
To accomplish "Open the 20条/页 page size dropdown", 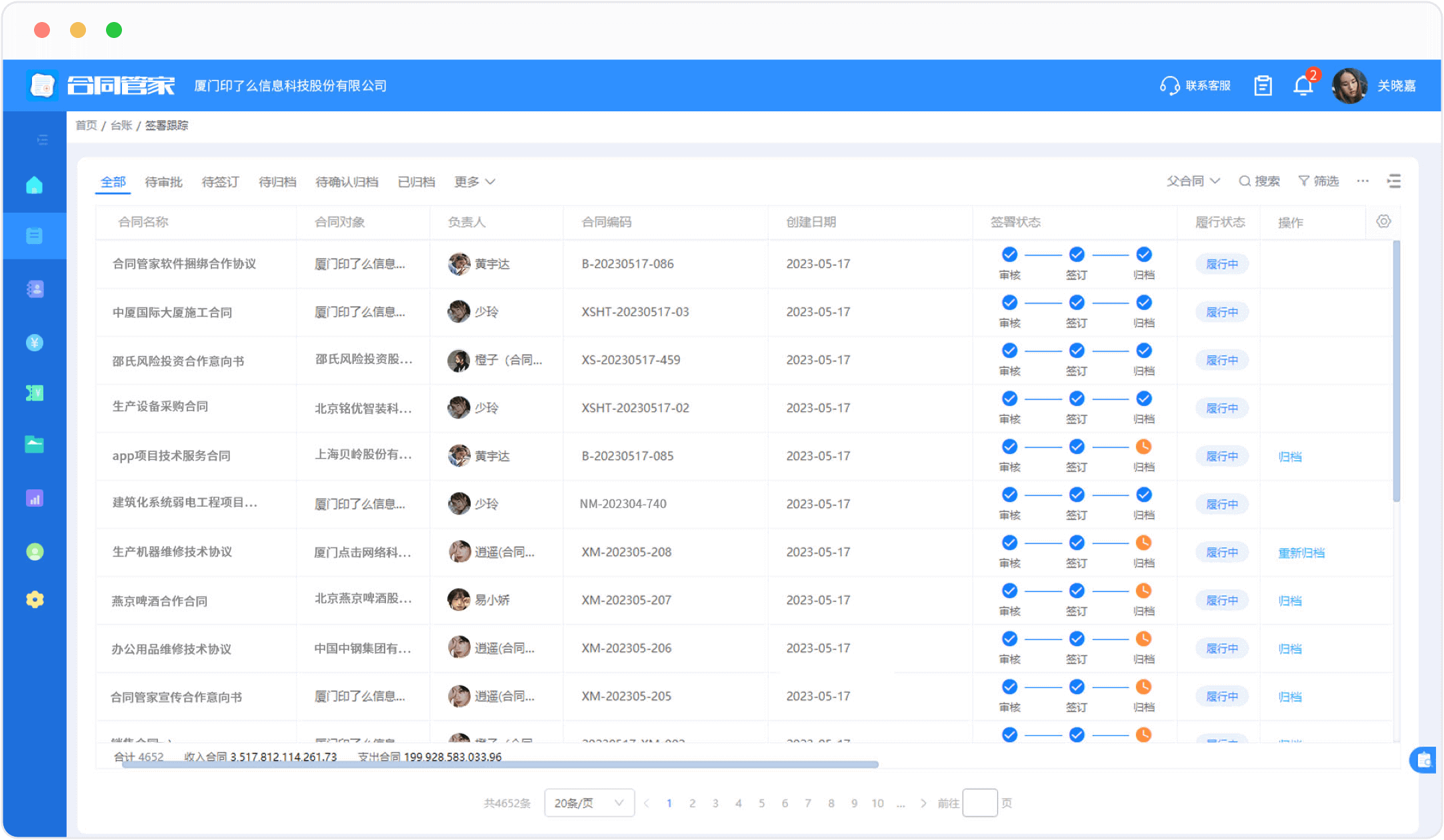I will [x=589, y=803].
